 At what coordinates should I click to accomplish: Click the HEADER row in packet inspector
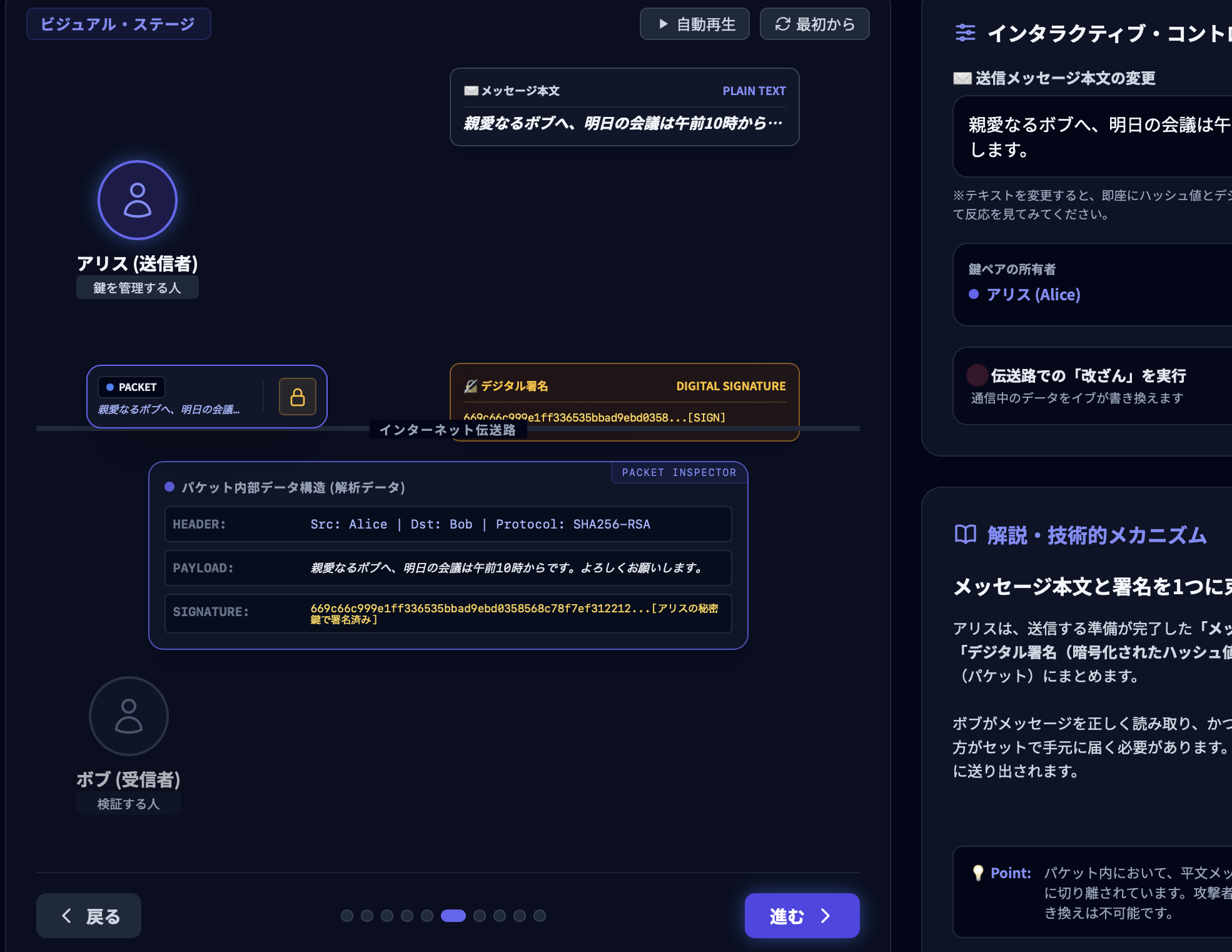(448, 524)
